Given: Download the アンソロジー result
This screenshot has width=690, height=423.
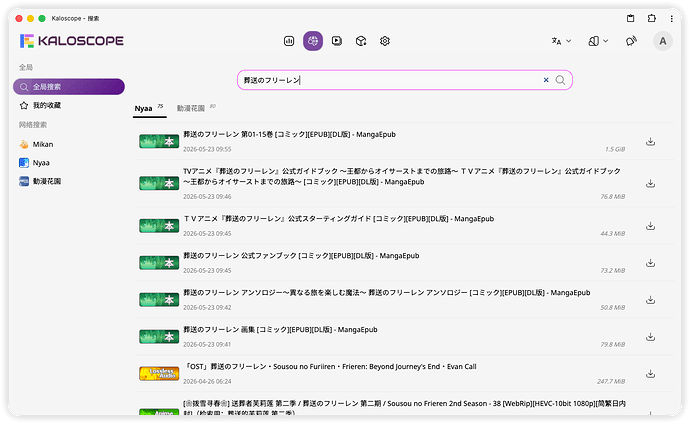Looking at the screenshot, I should click(650, 300).
